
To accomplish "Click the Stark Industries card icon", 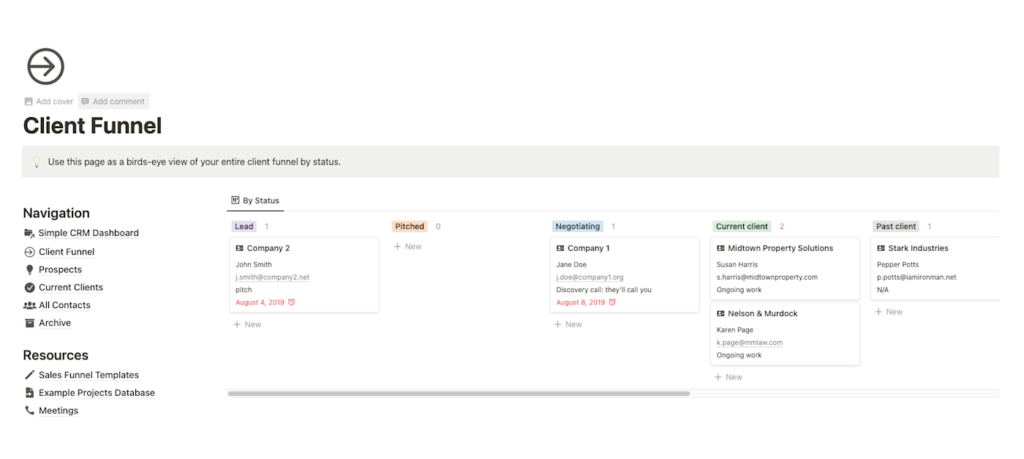I will click(x=881, y=248).
